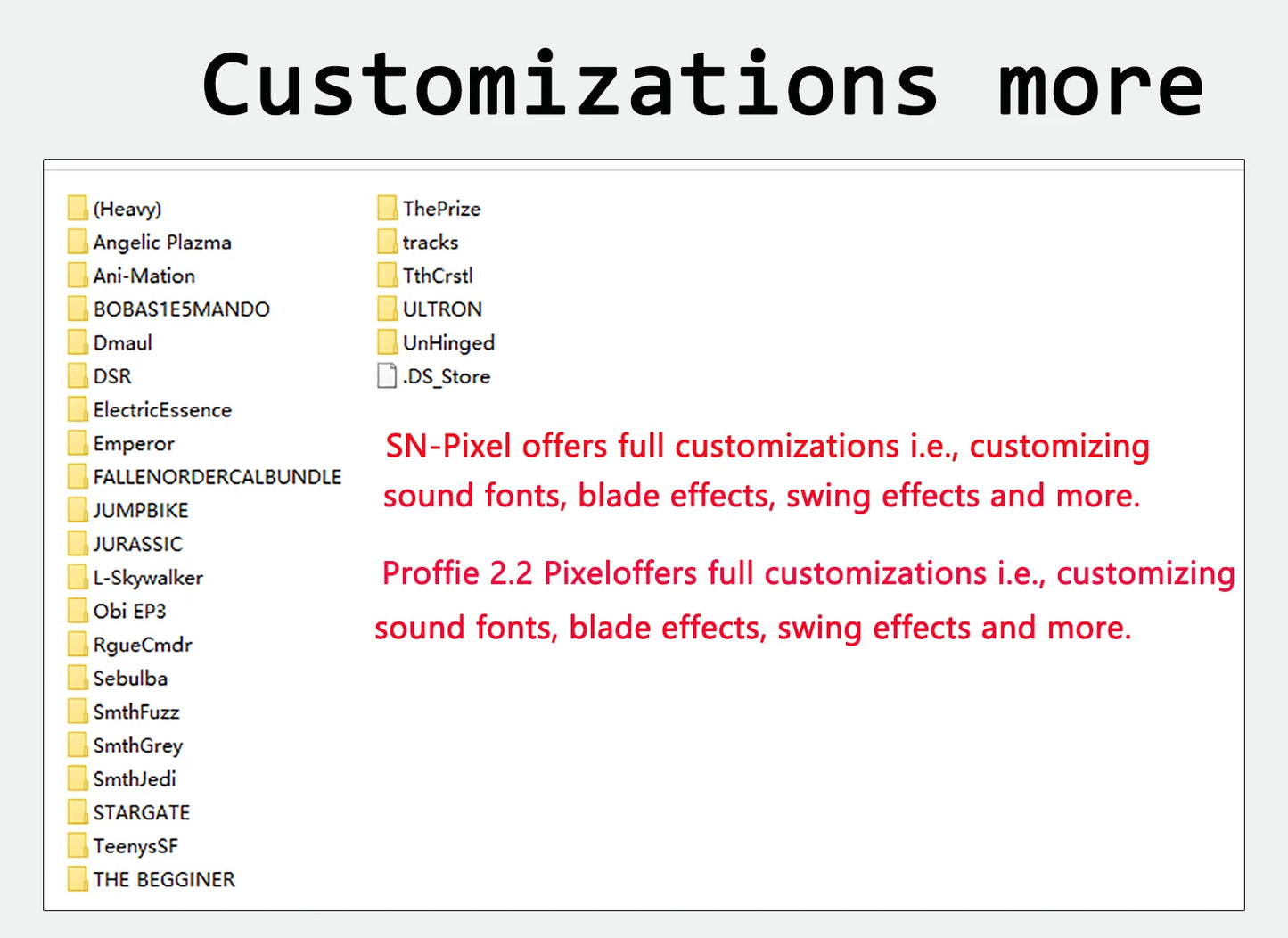This screenshot has width=1288, height=938.
Task: Select the JURASSIC folder name
Action: pyautogui.click(x=138, y=544)
